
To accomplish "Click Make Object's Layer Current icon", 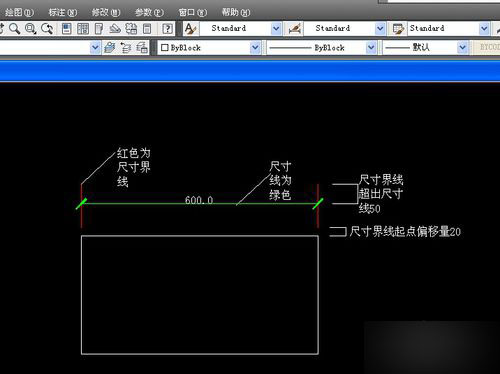I will click(110, 48).
